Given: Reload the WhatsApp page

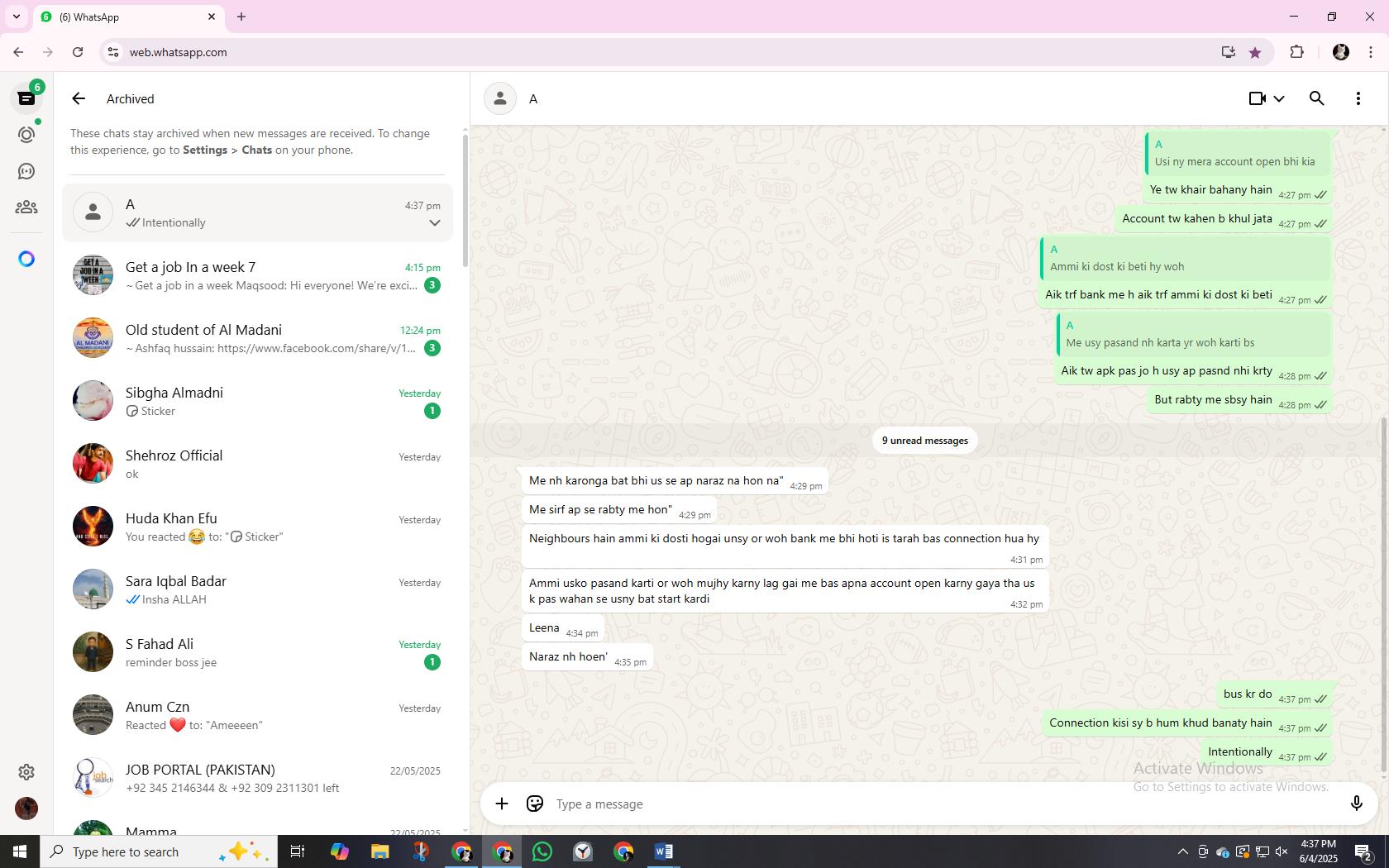Looking at the screenshot, I should pos(78,52).
